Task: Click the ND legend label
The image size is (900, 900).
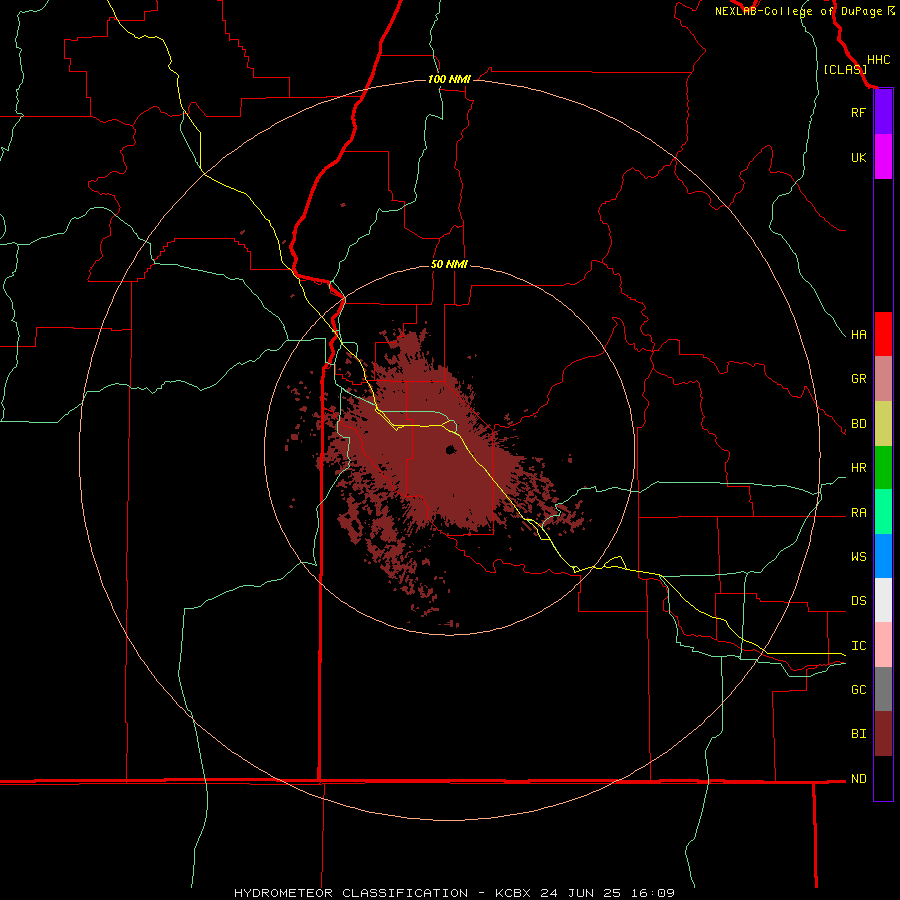Action: pyautogui.click(x=858, y=779)
